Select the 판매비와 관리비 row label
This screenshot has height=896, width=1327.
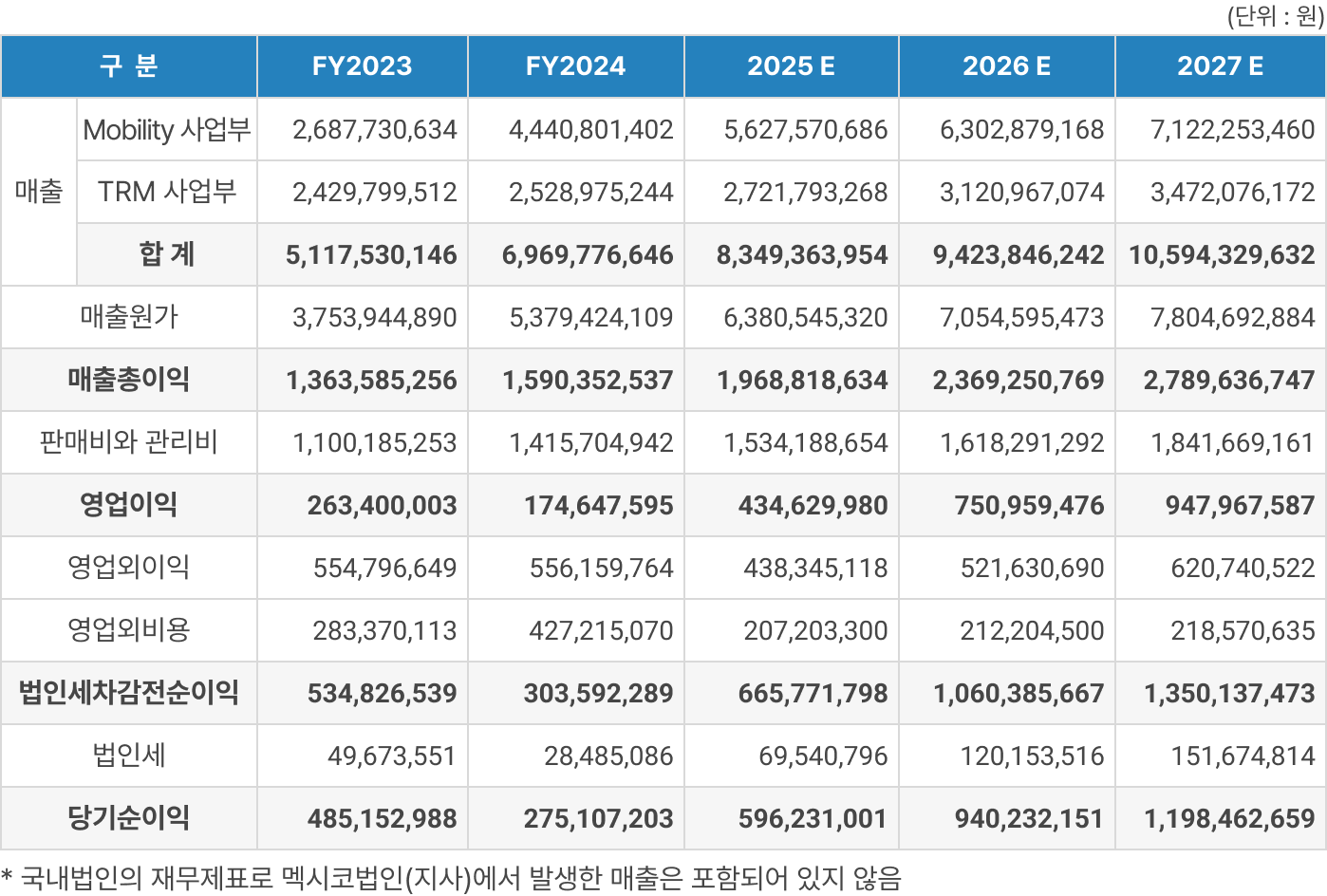tap(129, 442)
